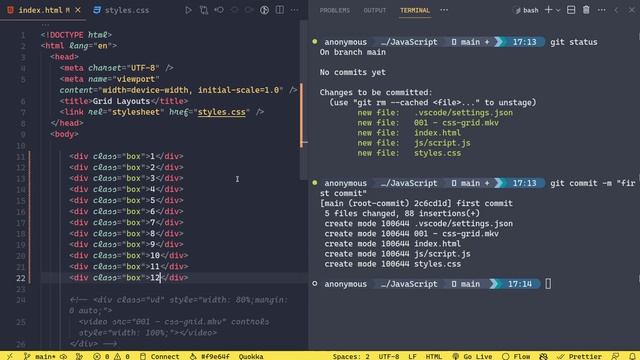The width and height of the screenshot is (640, 360).
Task: Split the terminal pane
Action: (x=571, y=10)
